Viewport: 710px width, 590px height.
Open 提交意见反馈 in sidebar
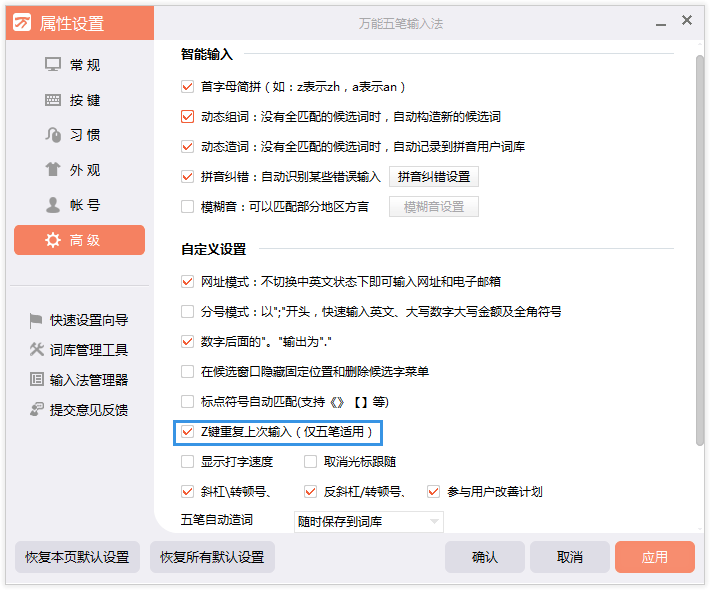88,410
